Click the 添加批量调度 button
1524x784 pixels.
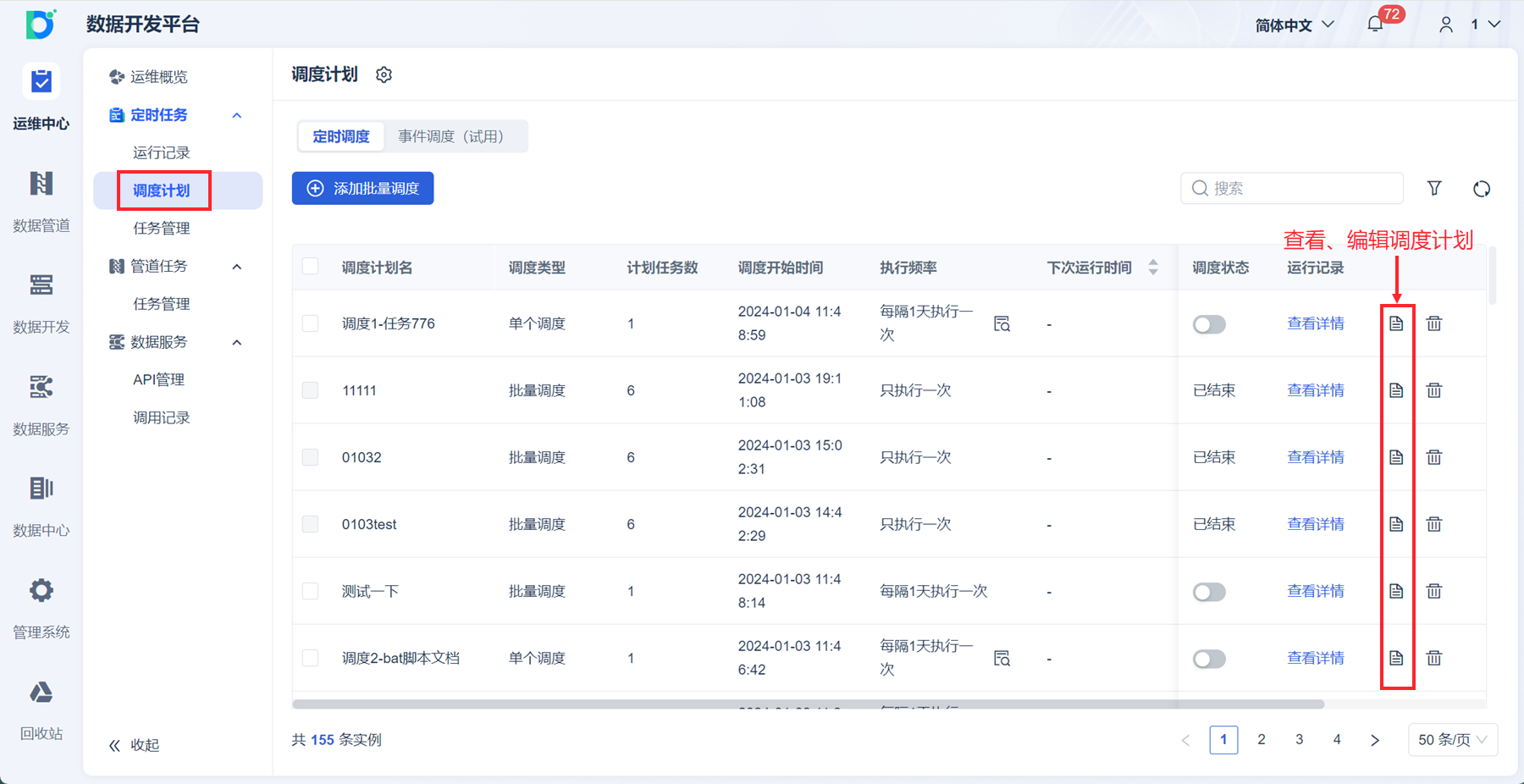coord(363,188)
